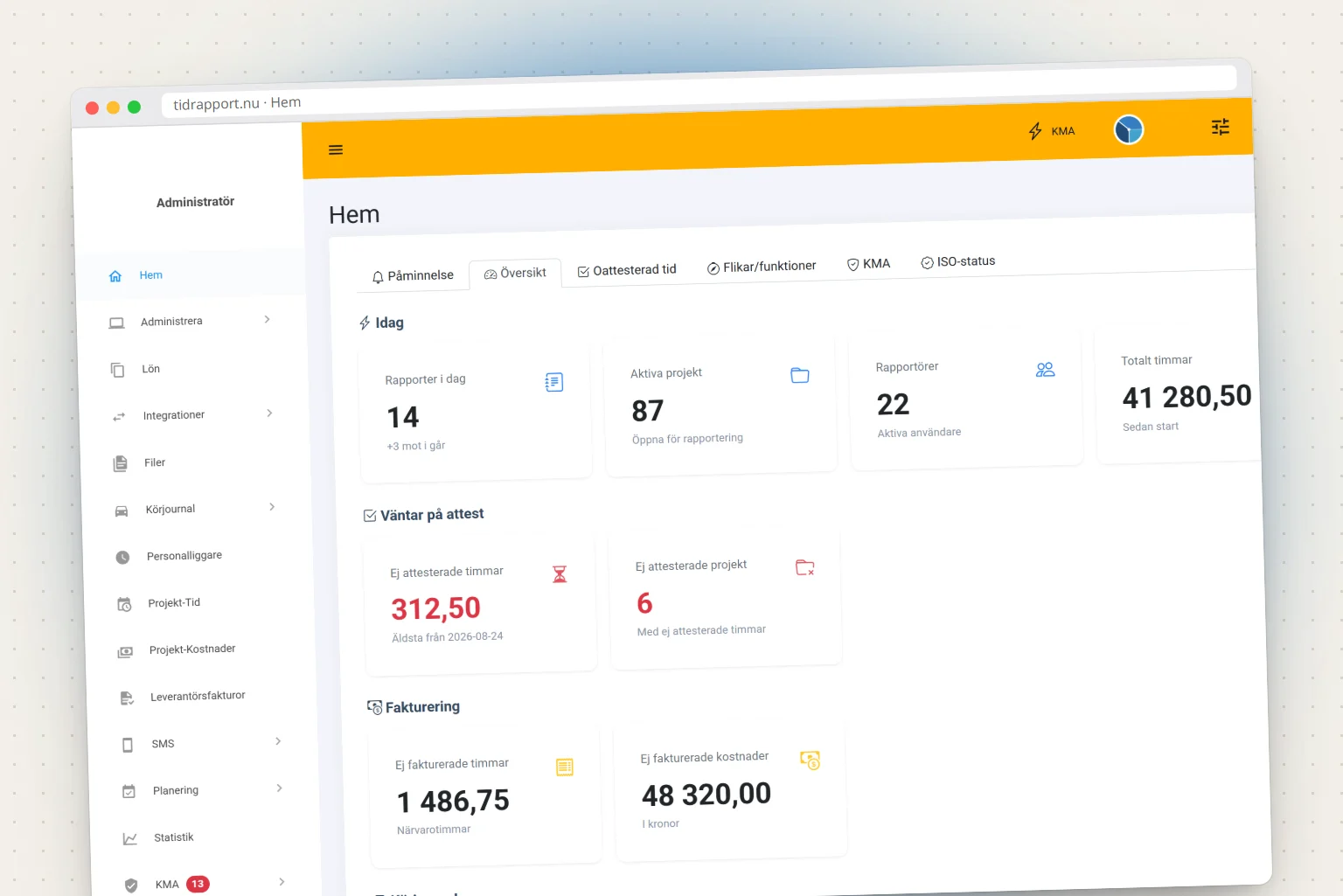Click the Administratör role label
This screenshot has height=896, width=1343.
(x=195, y=202)
